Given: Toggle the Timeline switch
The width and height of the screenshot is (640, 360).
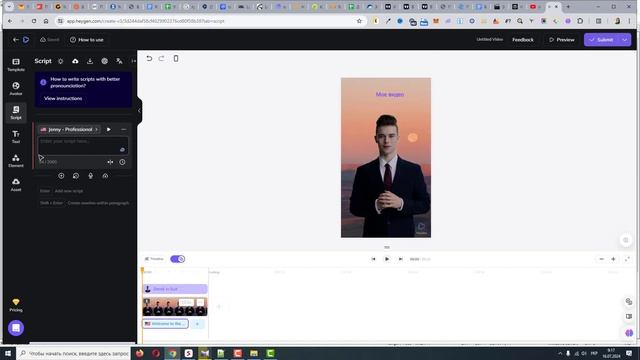Looking at the screenshot, I should click(x=178, y=259).
